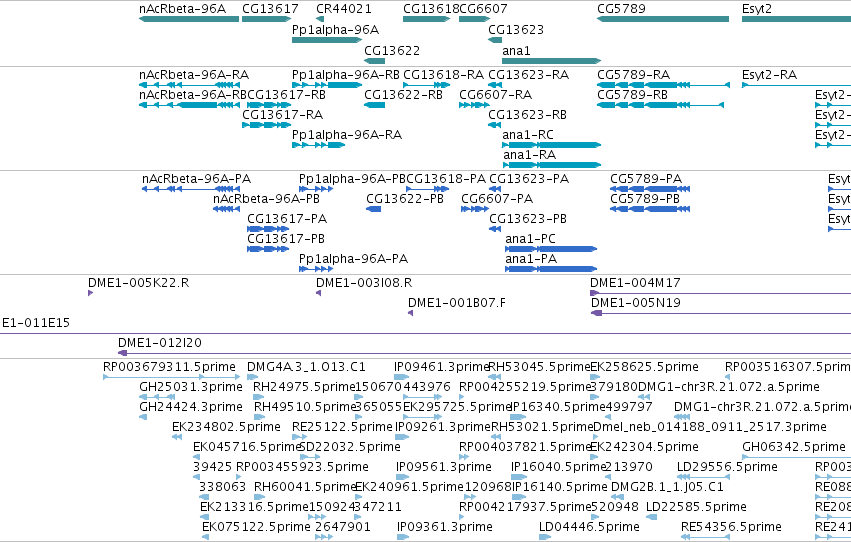Open protein Pp1alpha-96A-PA
This screenshot has height=542, width=851.
[316, 269]
